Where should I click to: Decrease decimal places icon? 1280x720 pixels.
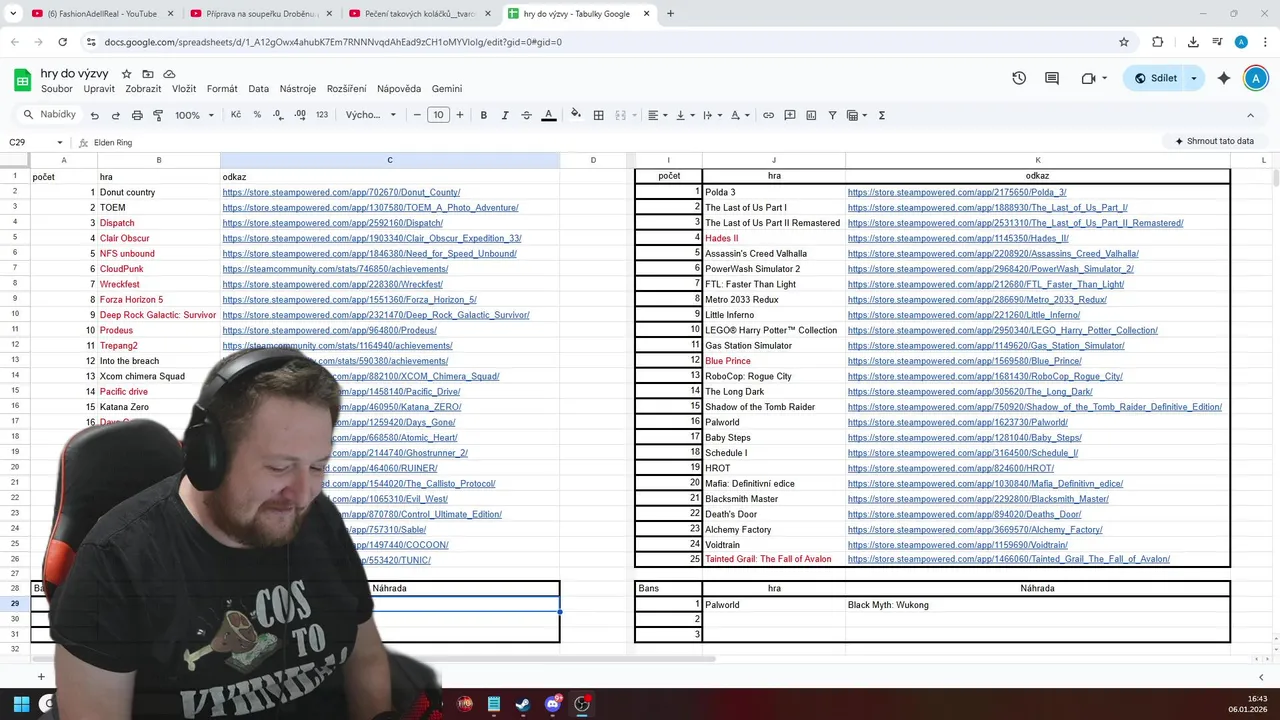tap(278, 115)
